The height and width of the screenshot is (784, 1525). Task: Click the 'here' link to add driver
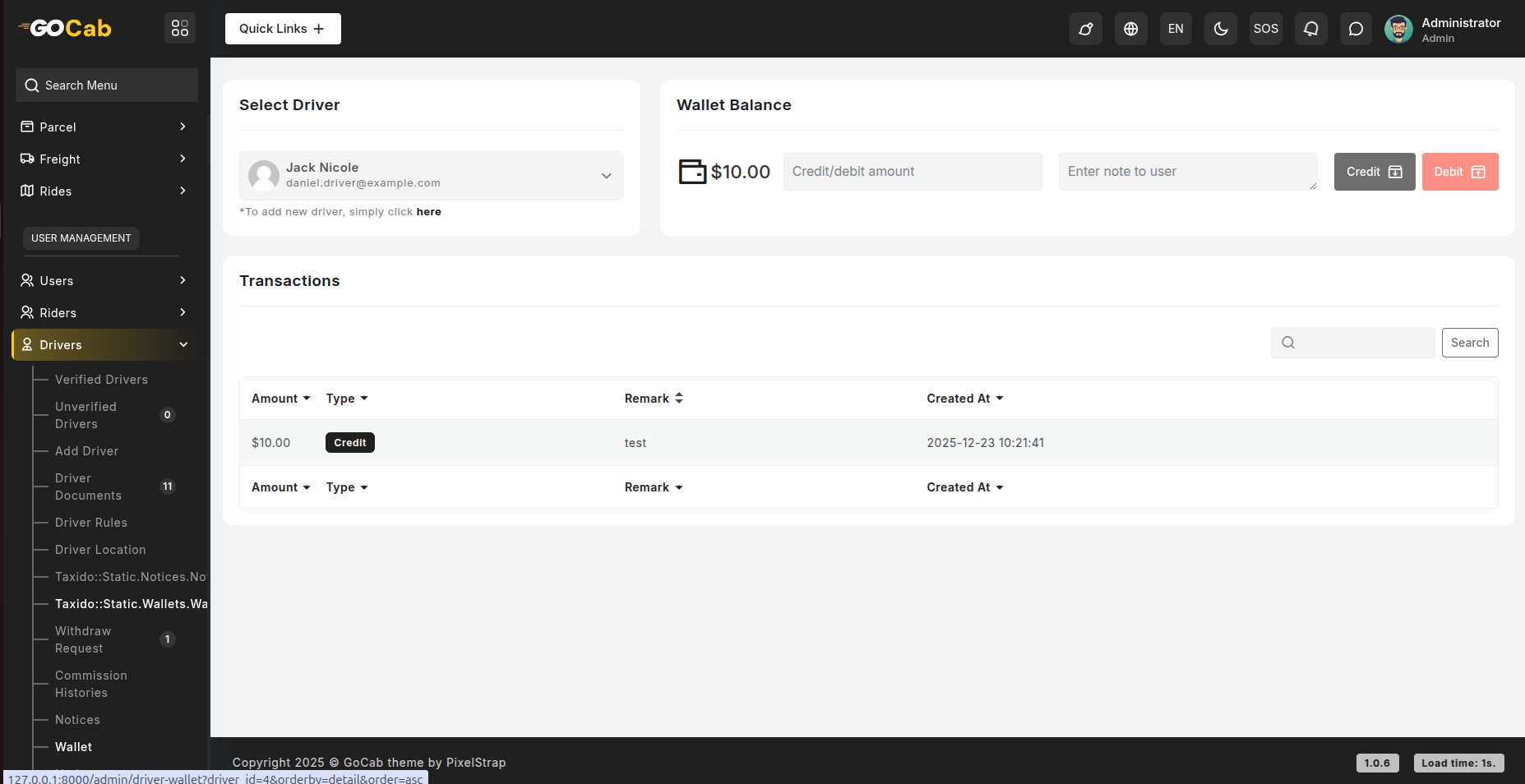coord(428,212)
